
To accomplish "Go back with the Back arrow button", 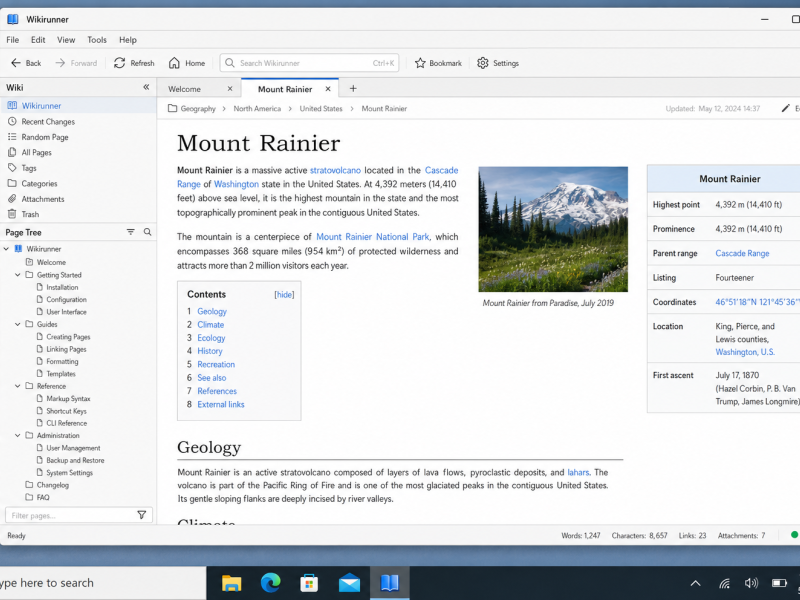I will pyautogui.click(x=26, y=63).
